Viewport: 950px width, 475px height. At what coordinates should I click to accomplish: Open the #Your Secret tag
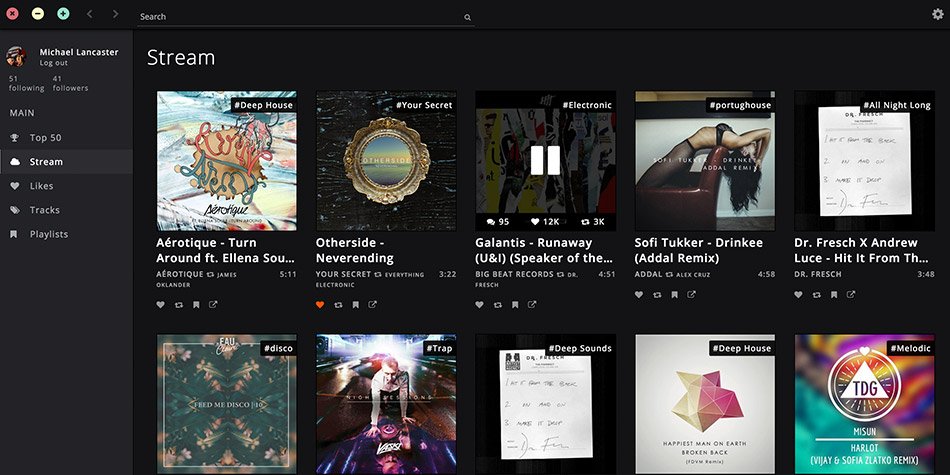click(x=424, y=105)
